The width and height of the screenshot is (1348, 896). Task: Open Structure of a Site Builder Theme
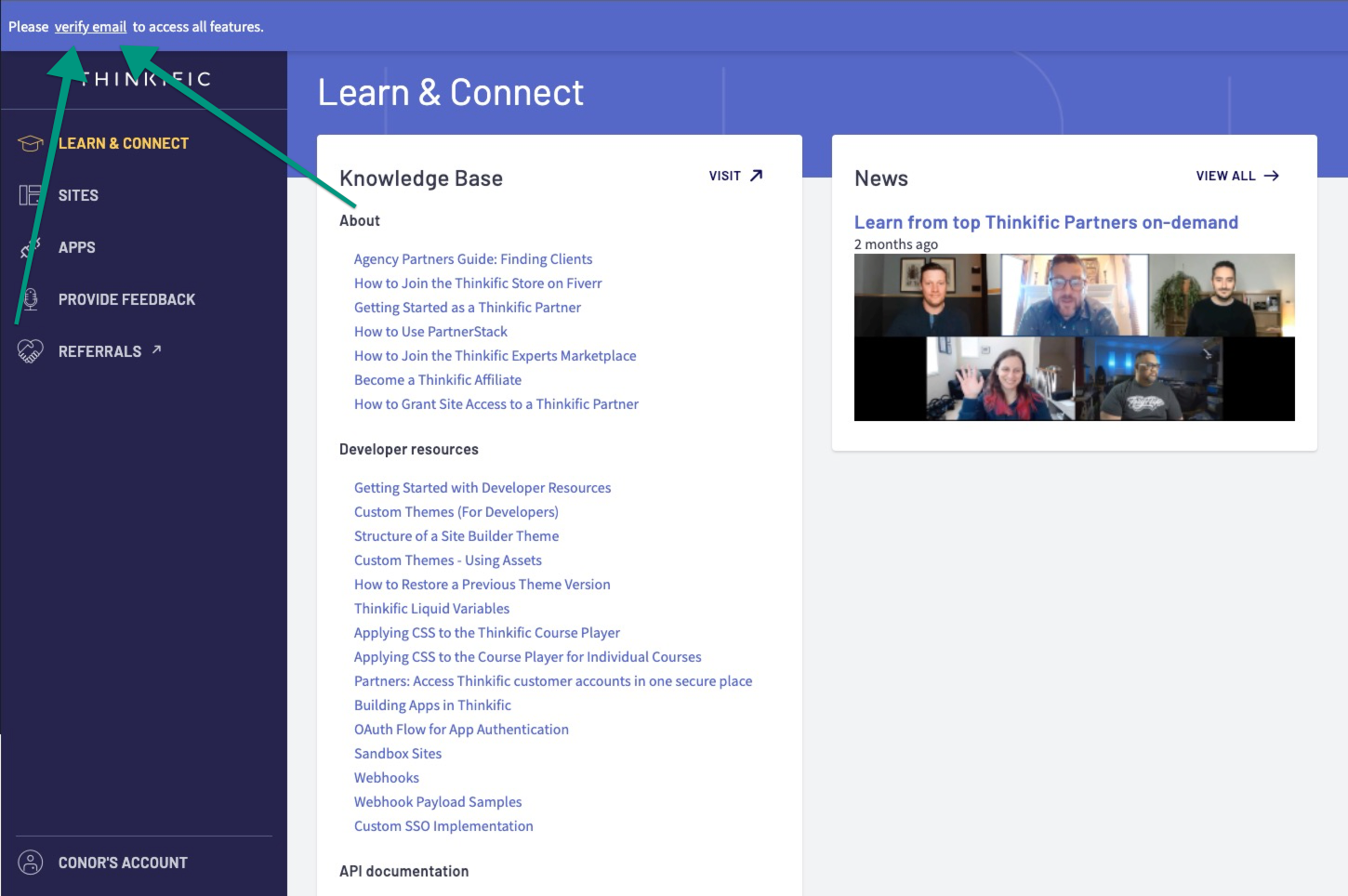456,536
